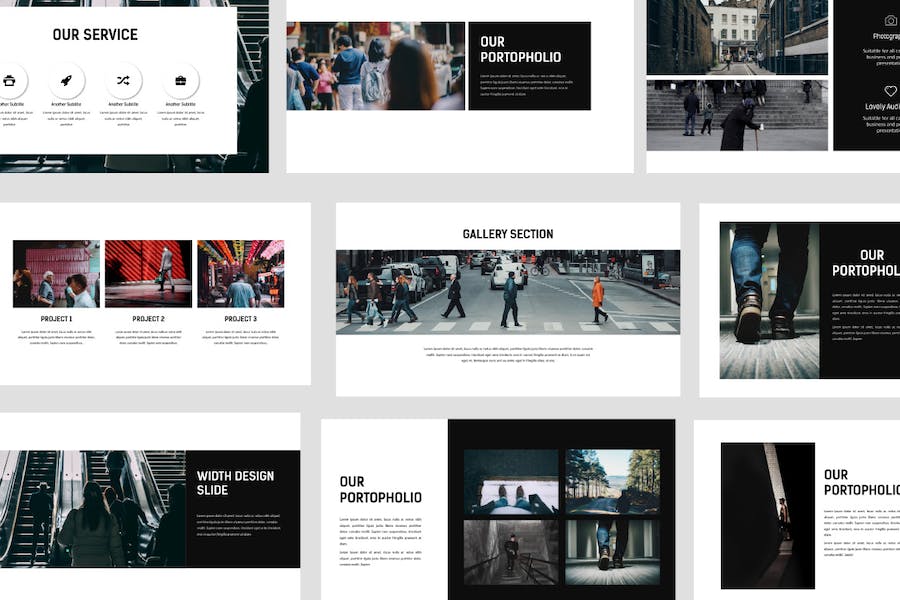Select the forest road photo in portfolio grid
Image resolution: width=900 pixels, height=600 pixels.
click(612, 482)
